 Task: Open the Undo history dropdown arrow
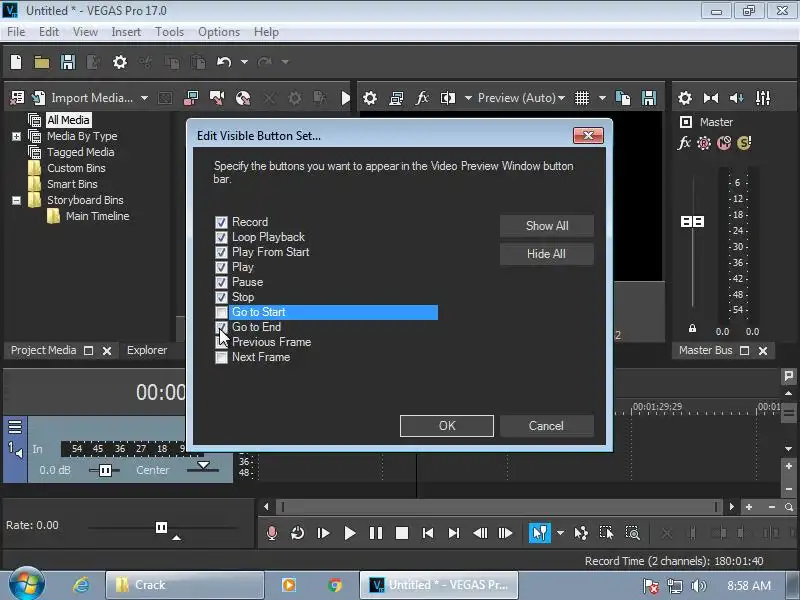[x=244, y=62]
